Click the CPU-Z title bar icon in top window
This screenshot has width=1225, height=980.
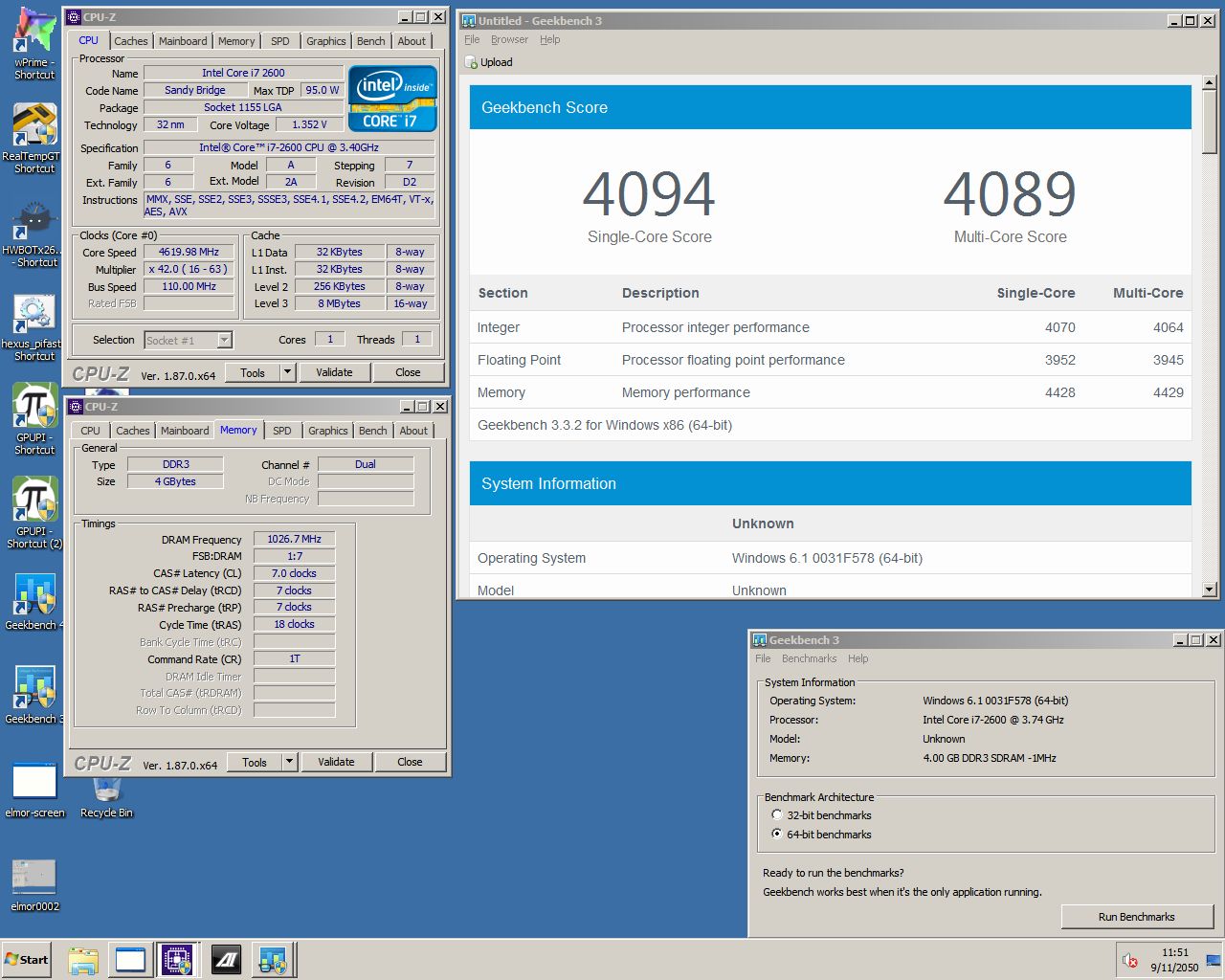click(x=74, y=17)
